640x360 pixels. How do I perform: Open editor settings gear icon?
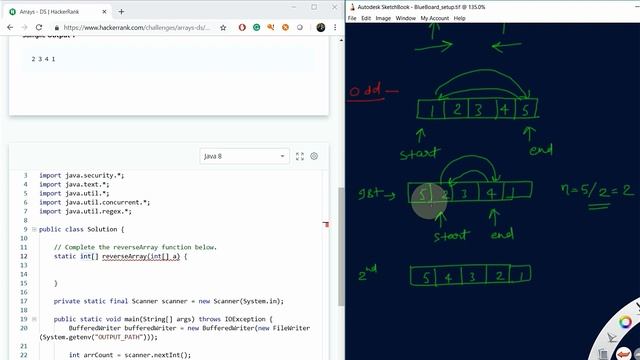coord(314,156)
